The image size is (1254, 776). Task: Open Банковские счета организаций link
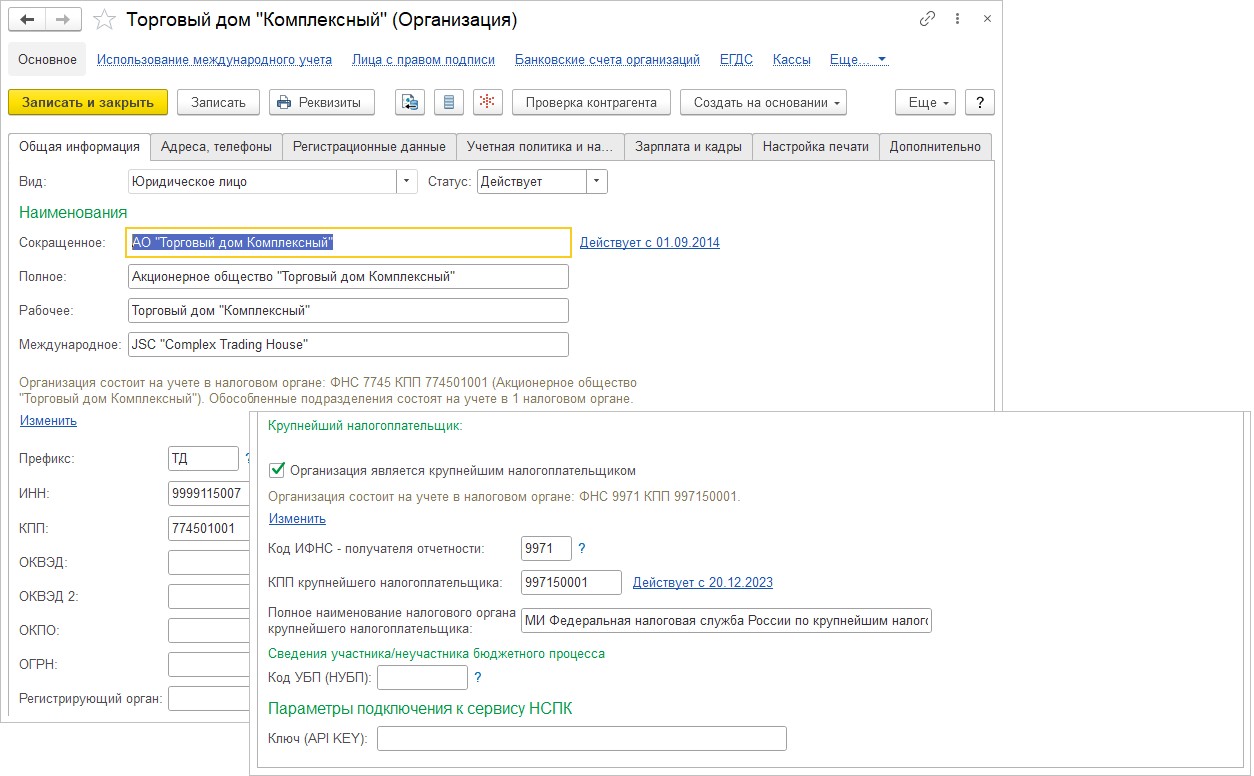tap(607, 59)
